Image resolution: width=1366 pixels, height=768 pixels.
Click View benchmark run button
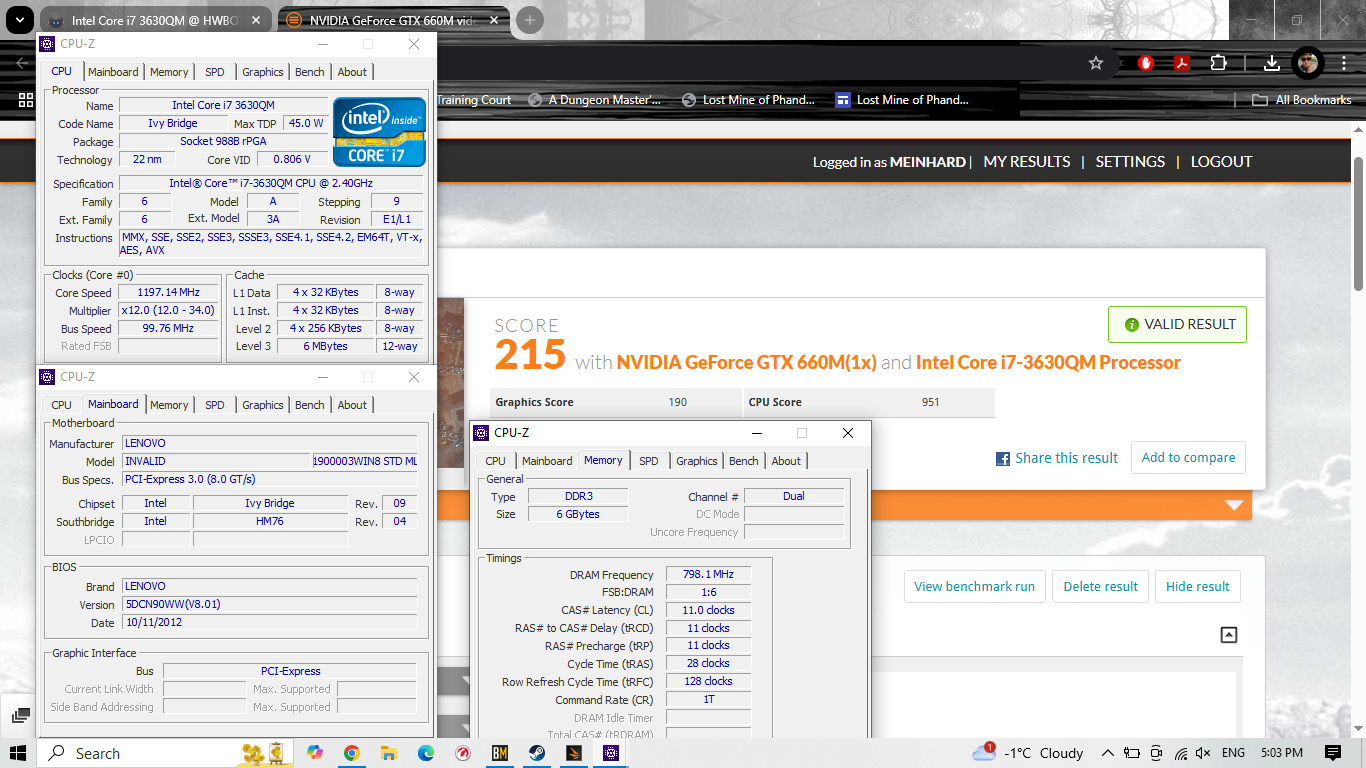click(x=974, y=587)
